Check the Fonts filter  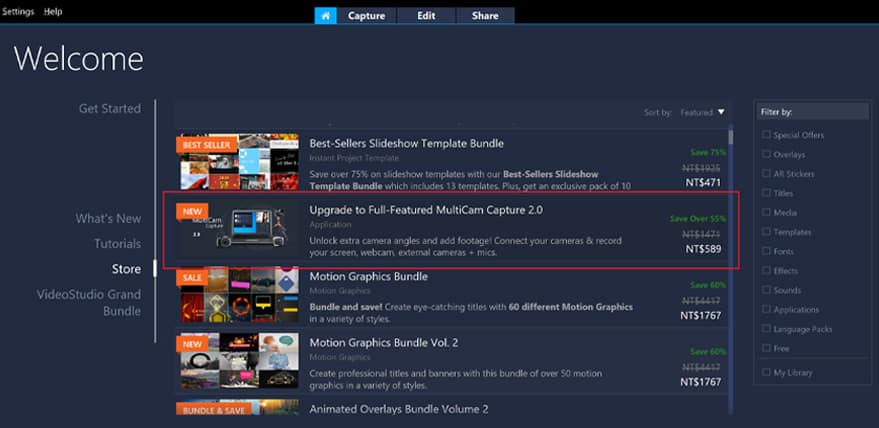click(766, 251)
